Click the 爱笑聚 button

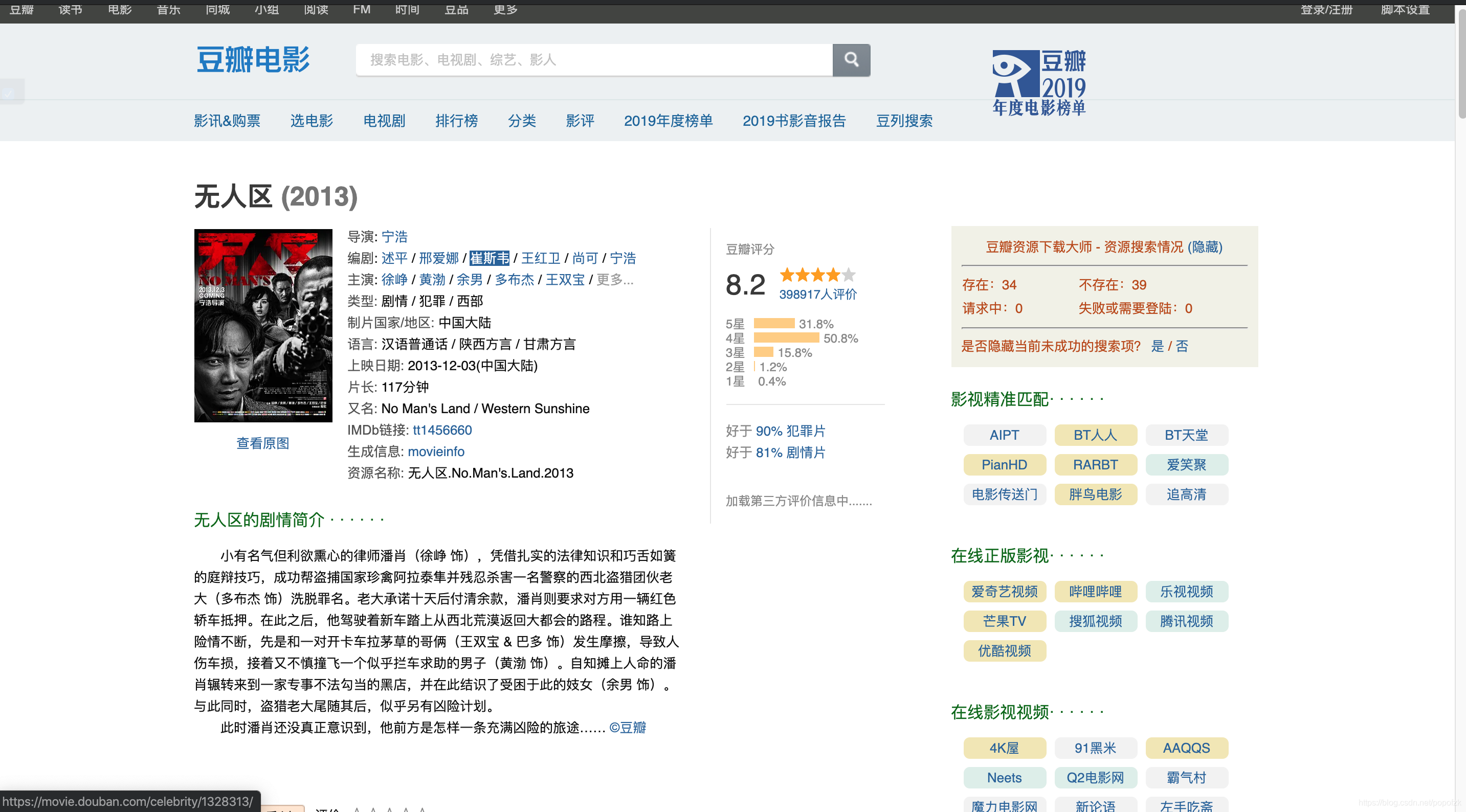click(1187, 464)
